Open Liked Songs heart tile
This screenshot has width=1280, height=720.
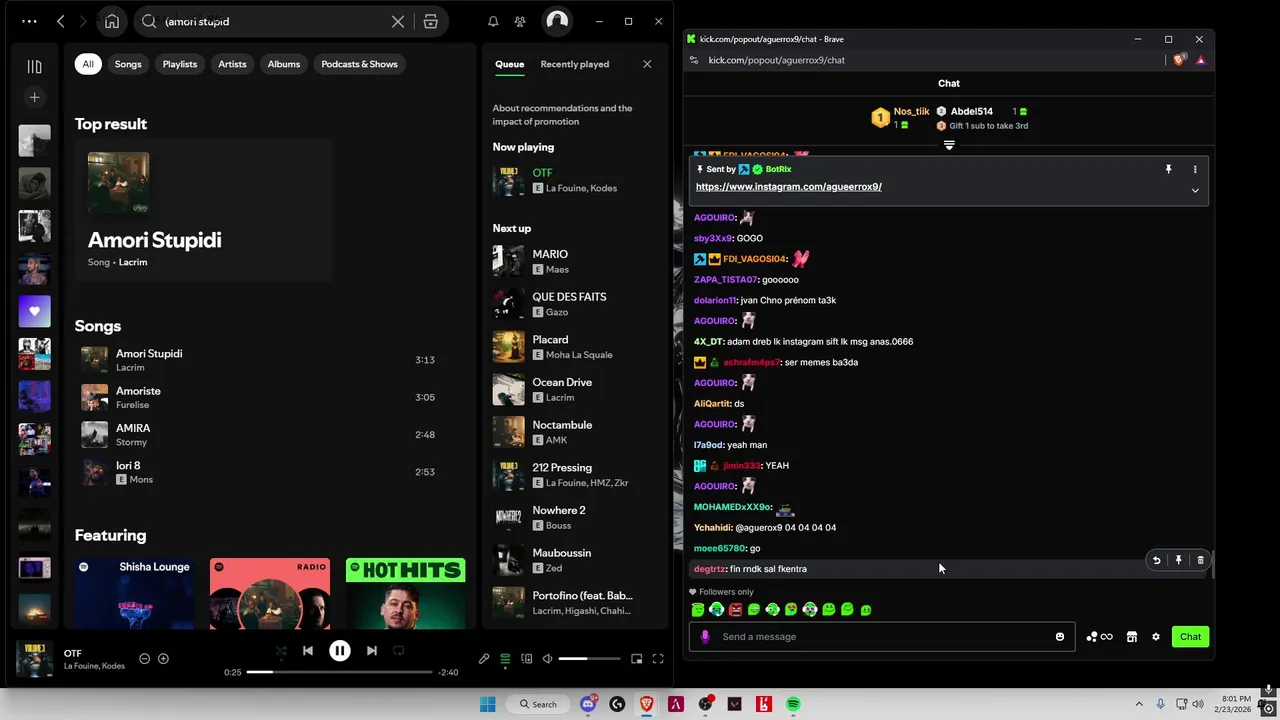(34, 311)
